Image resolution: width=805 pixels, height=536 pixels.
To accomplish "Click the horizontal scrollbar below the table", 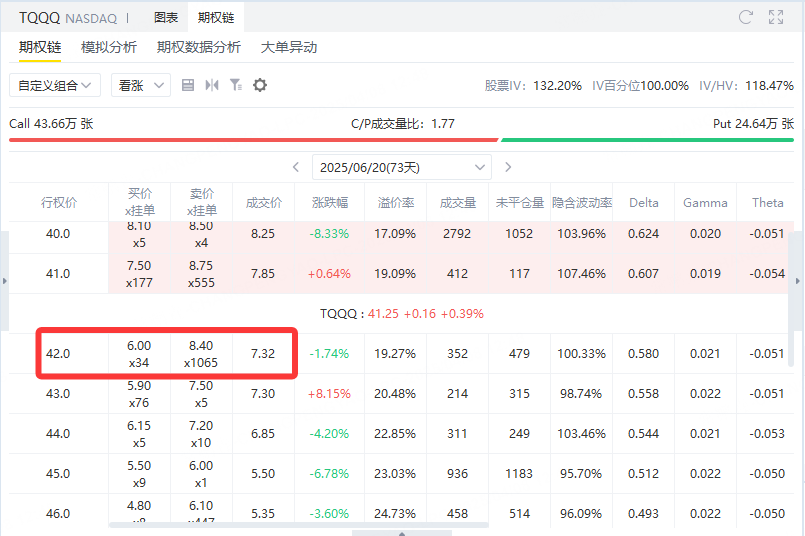I will pyautogui.click(x=299, y=525).
